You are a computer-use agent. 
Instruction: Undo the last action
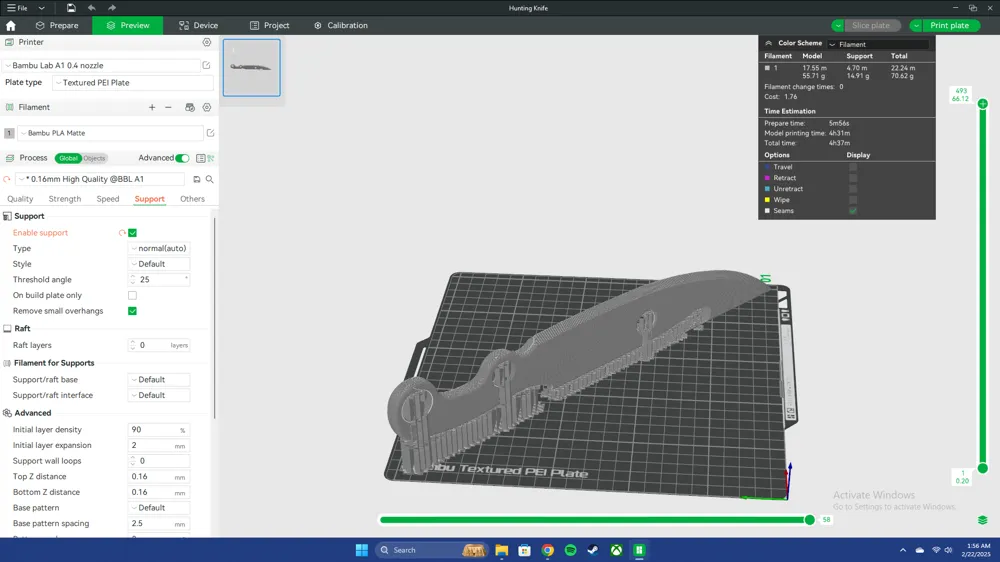coord(91,8)
